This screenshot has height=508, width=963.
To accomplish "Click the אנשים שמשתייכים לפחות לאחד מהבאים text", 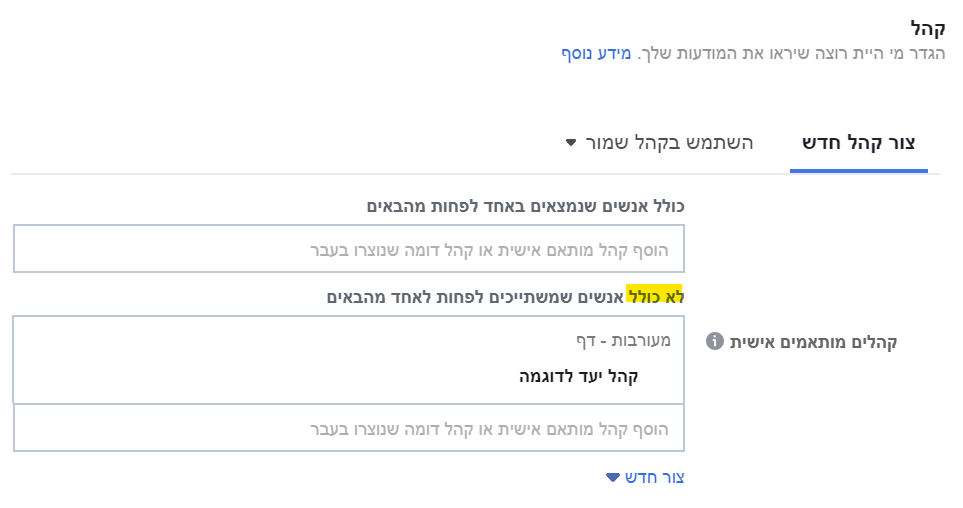I will (x=475, y=297).
